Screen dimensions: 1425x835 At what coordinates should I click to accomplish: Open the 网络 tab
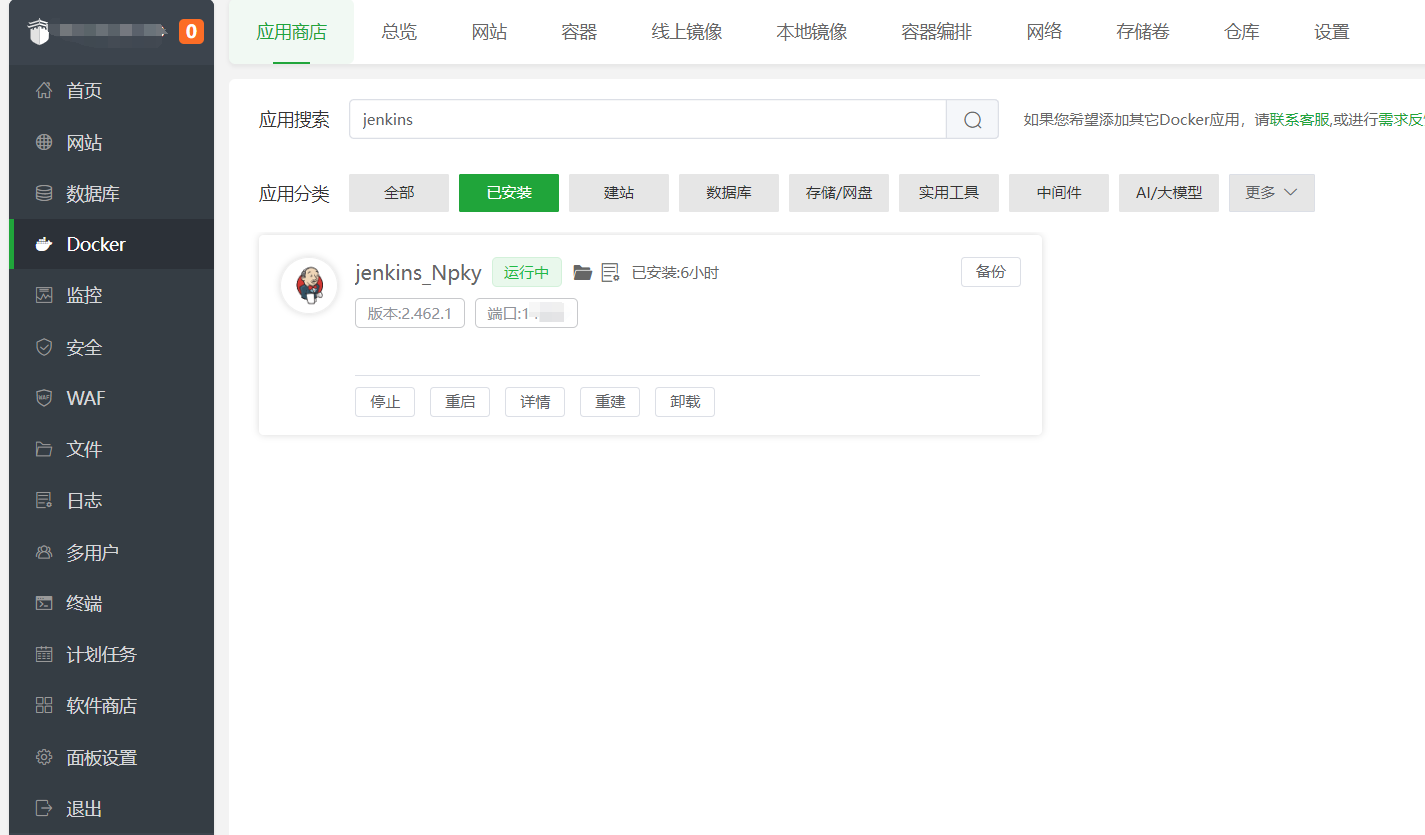click(x=1044, y=32)
